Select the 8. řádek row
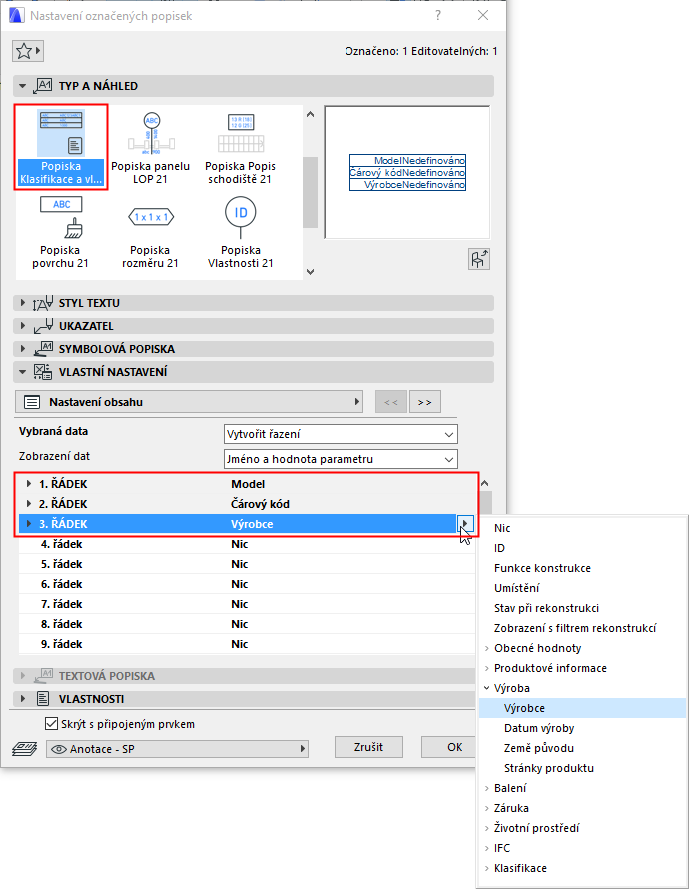Viewport: 689px width, 889px height. click(247, 624)
